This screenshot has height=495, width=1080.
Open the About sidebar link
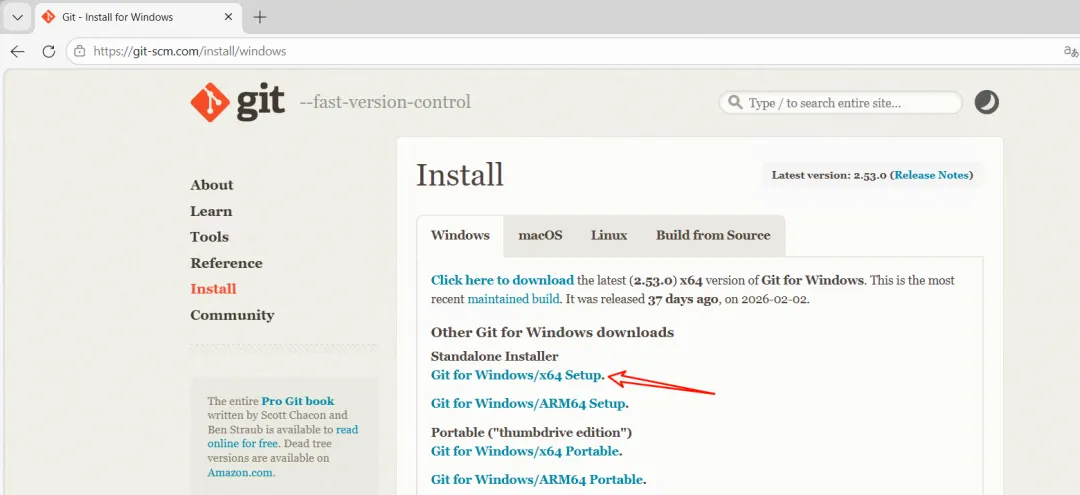pos(211,185)
